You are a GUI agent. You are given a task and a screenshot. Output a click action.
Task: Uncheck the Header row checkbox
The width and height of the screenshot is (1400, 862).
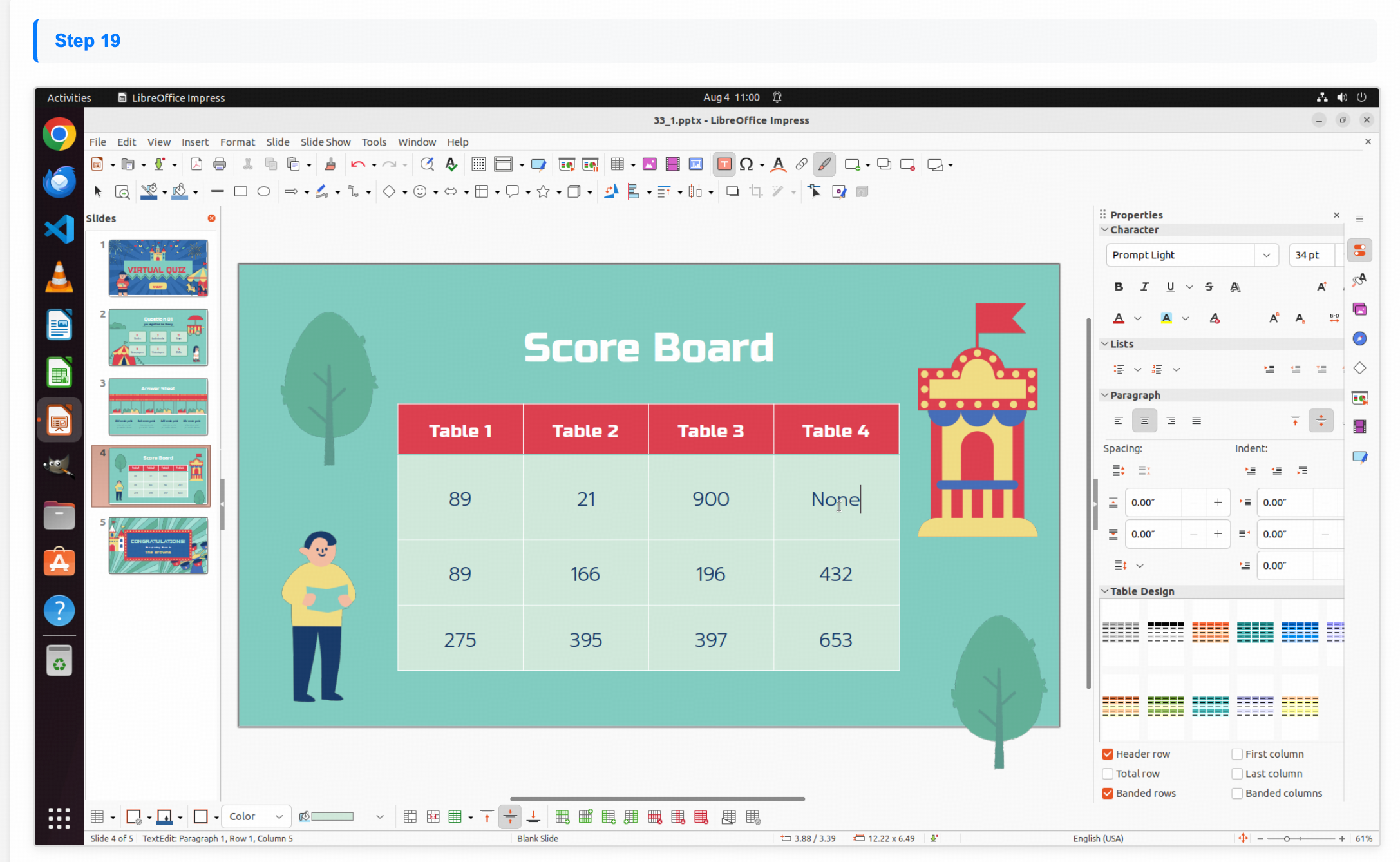click(x=1108, y=754)
